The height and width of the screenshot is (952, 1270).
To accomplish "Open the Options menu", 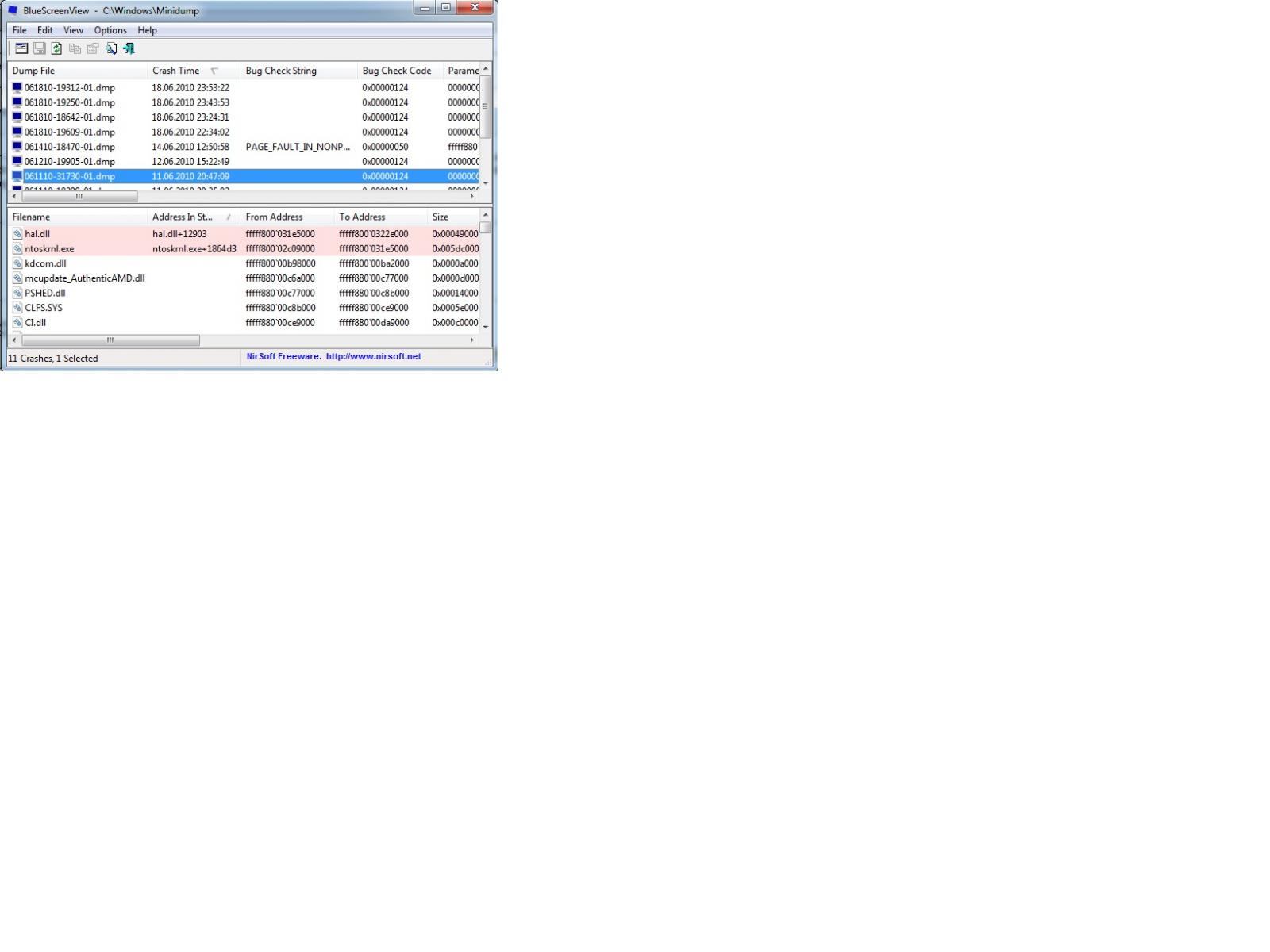I will pos(110,30).
